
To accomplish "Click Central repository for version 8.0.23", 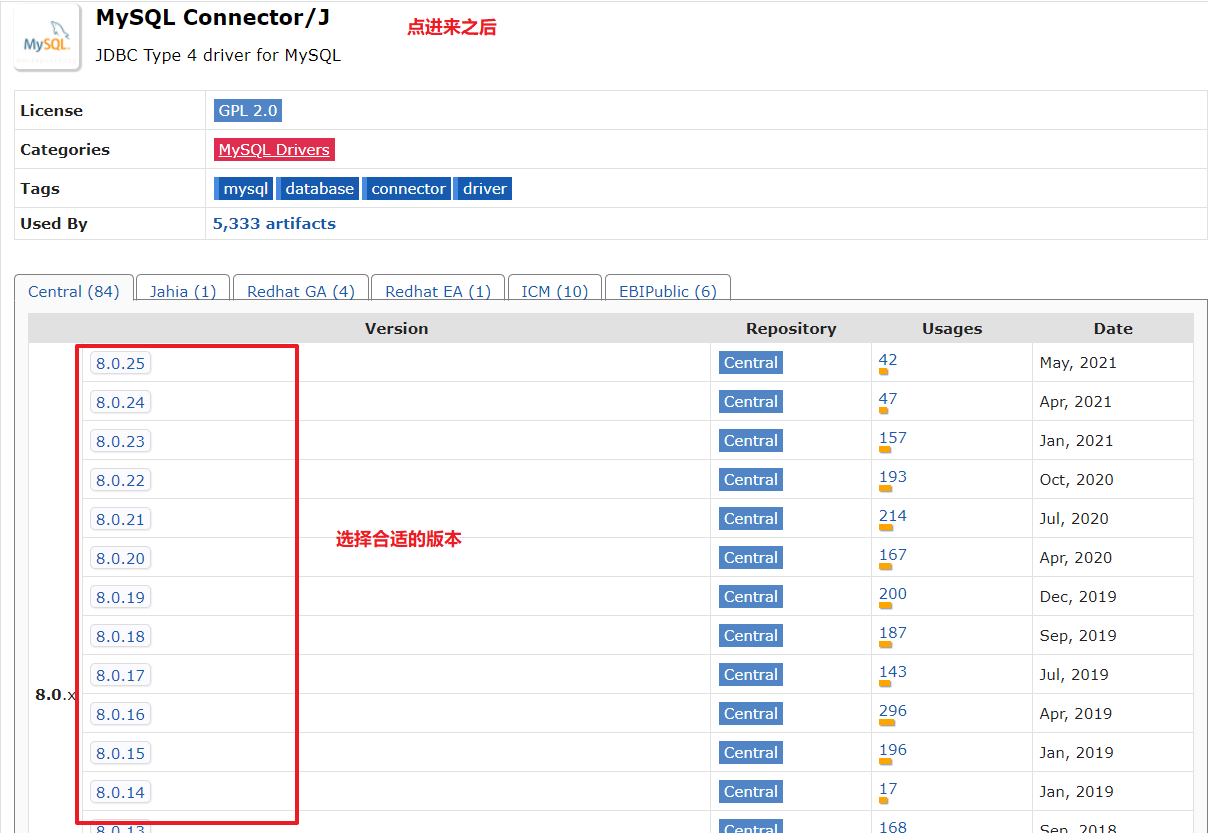I will pos(751,440).
